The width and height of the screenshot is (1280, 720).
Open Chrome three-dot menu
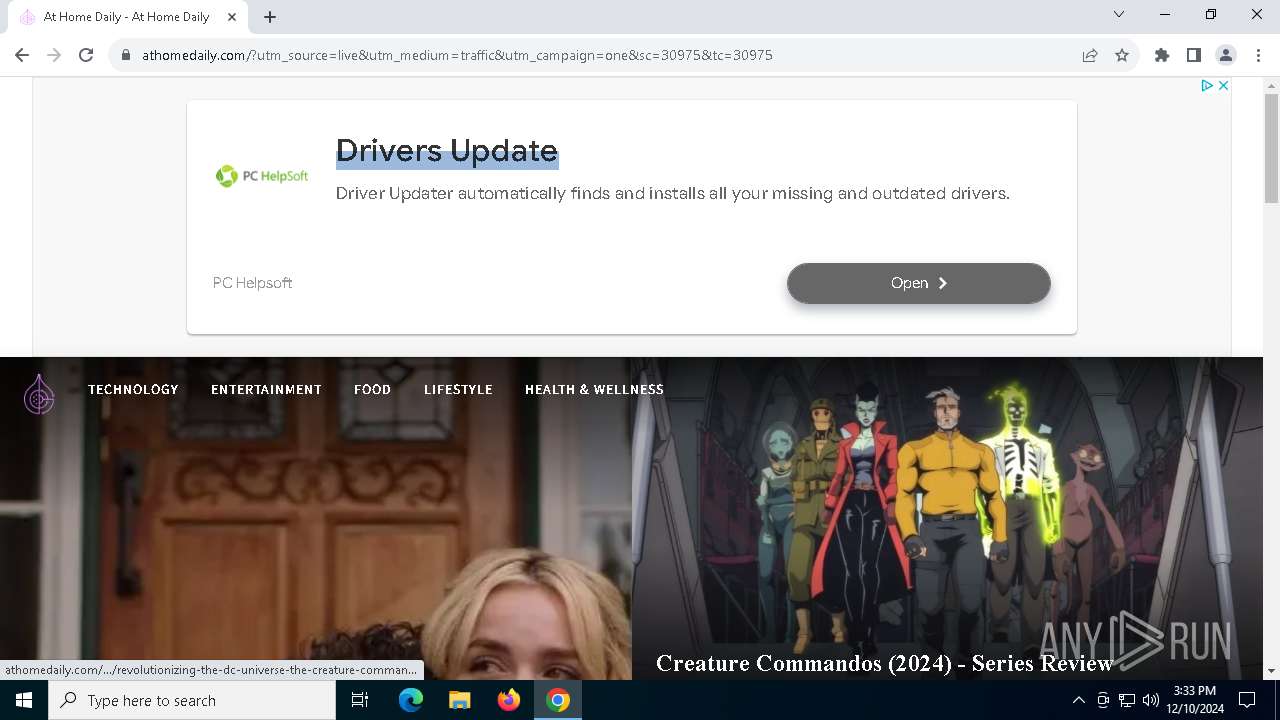pos(1258,55)
